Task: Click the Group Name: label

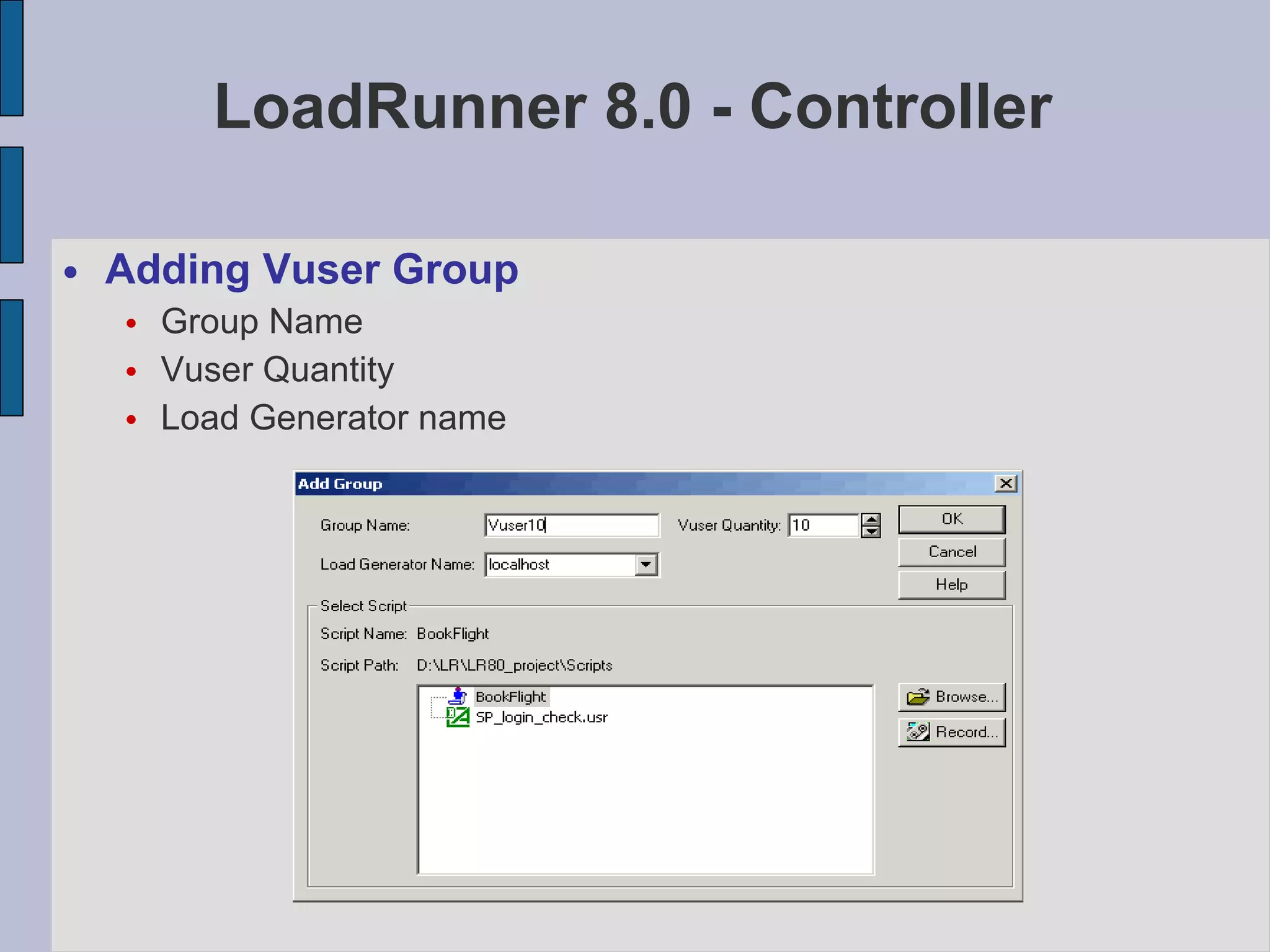Action: click(365, 525)
